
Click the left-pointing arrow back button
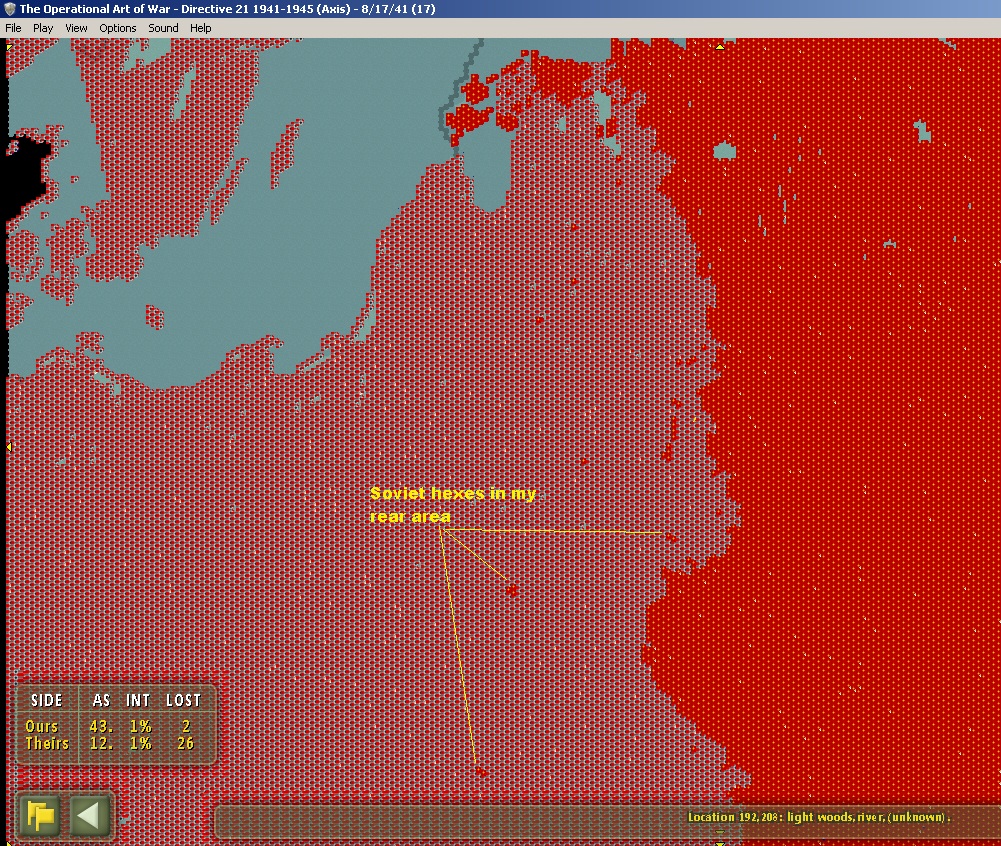89,815
